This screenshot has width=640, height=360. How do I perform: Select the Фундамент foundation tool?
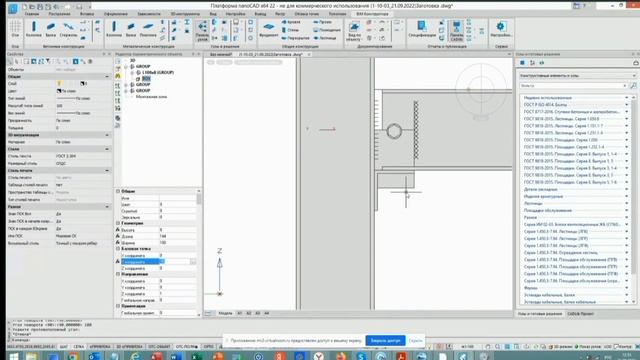coord(269,29)
